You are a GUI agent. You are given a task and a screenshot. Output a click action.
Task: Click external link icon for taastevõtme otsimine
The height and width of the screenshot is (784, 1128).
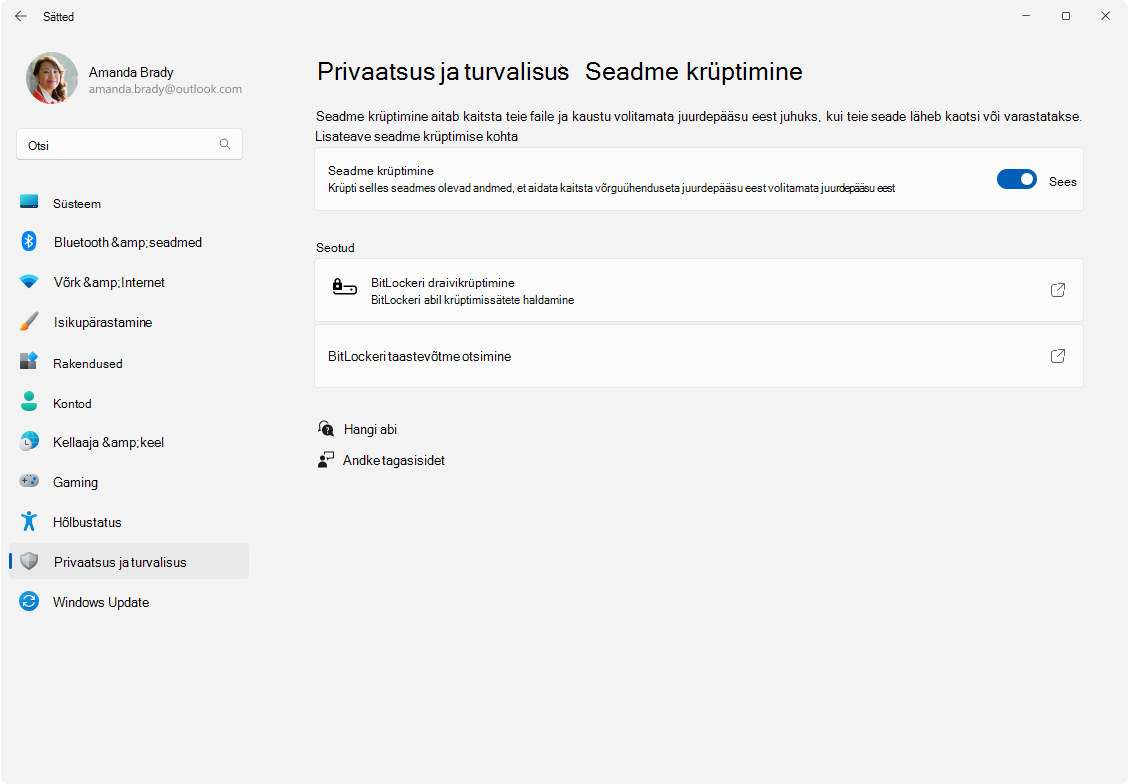coord(1058,356)
